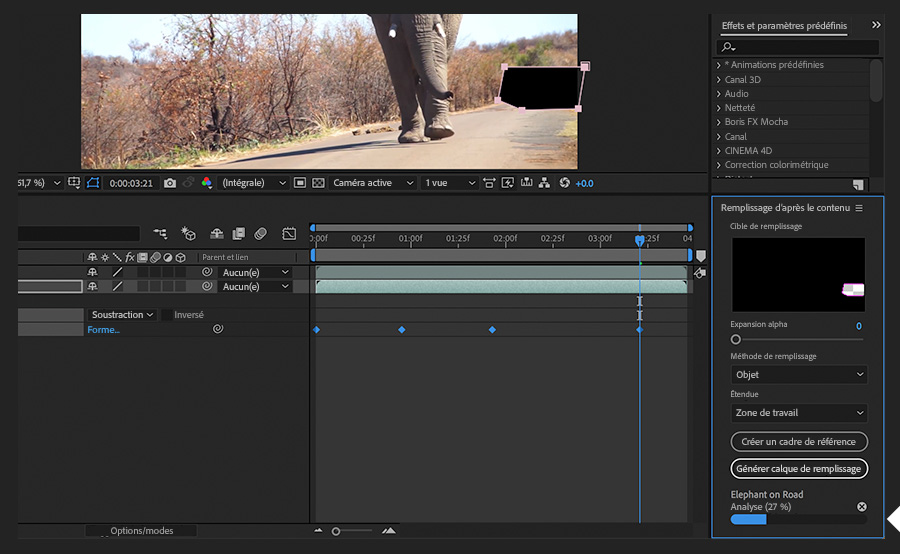Click the Forme... mask path link
900x554 pixels.
click(103, 330)
